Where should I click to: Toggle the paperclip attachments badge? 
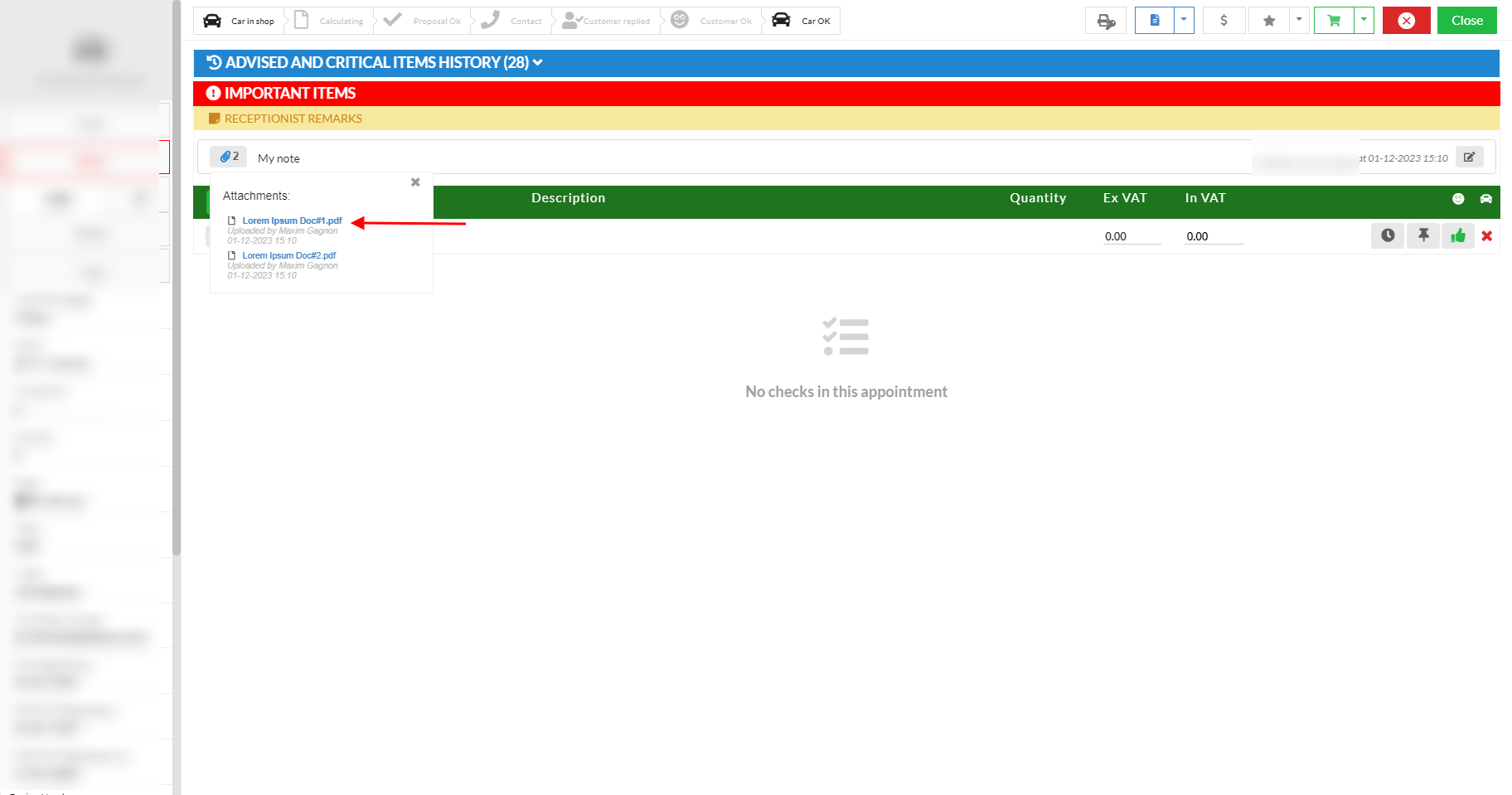tap(229, 157)
